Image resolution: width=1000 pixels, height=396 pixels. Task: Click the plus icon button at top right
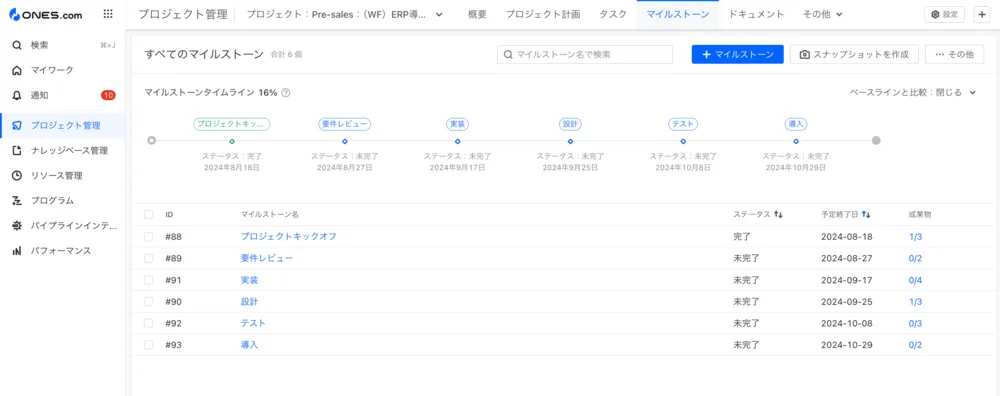pyautogui.click(x=982, y=14)
